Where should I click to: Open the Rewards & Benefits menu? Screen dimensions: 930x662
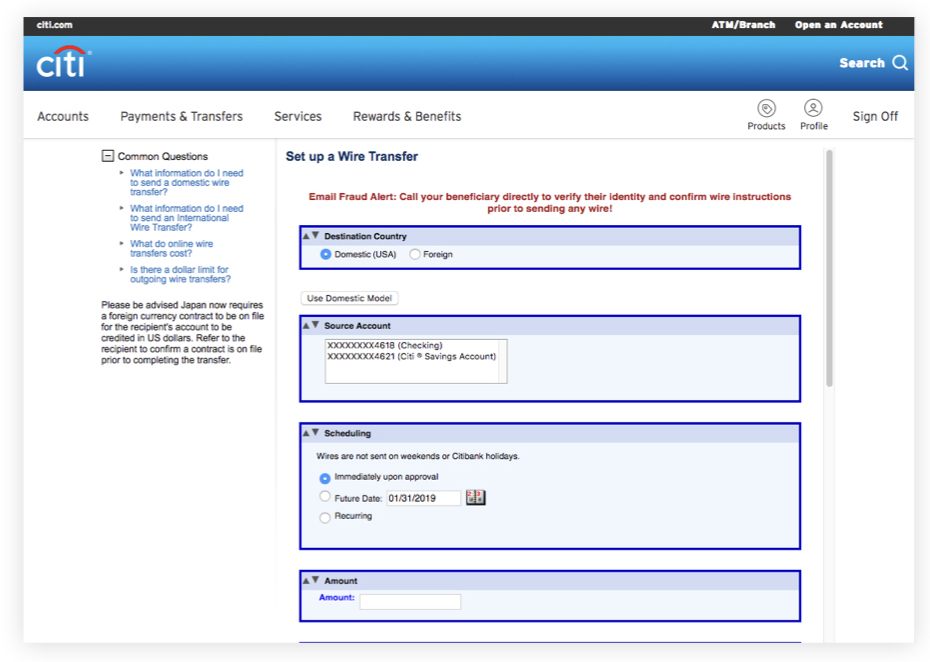(407, 116)
